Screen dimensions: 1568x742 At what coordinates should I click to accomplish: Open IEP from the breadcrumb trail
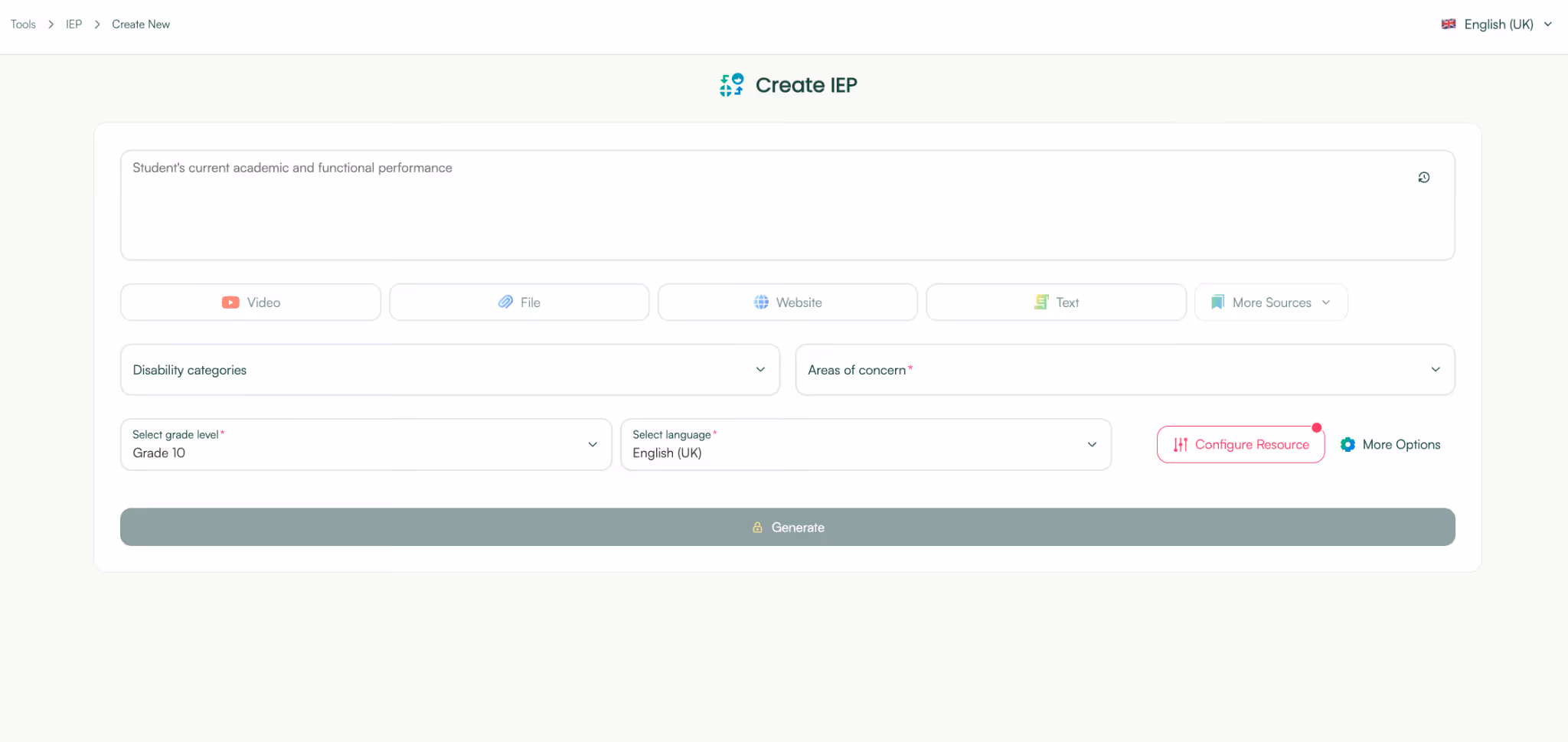[x=74, y=24]
